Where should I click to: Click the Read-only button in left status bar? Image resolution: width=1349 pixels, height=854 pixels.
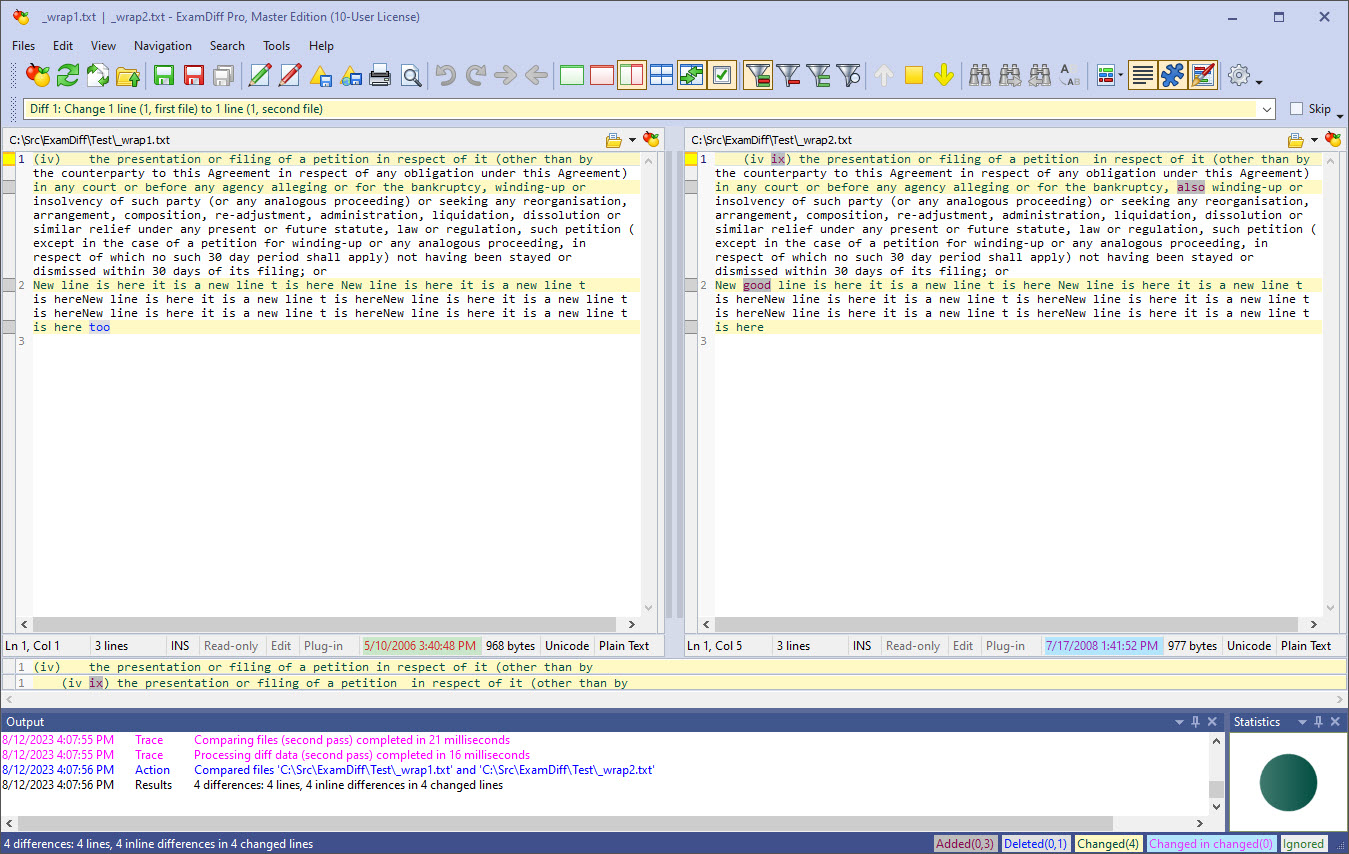(231, 646)
